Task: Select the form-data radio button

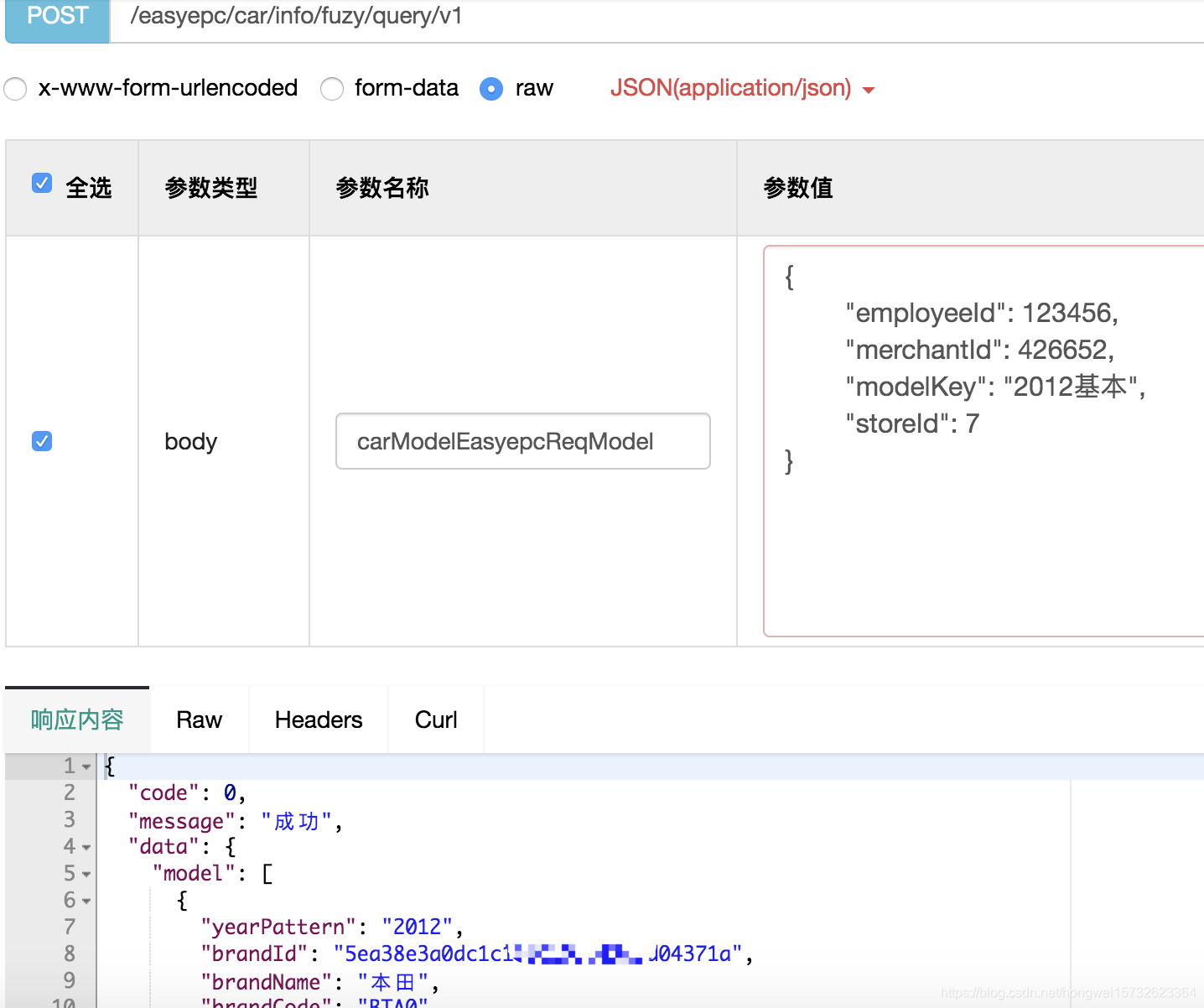Action: coord(332,88)
